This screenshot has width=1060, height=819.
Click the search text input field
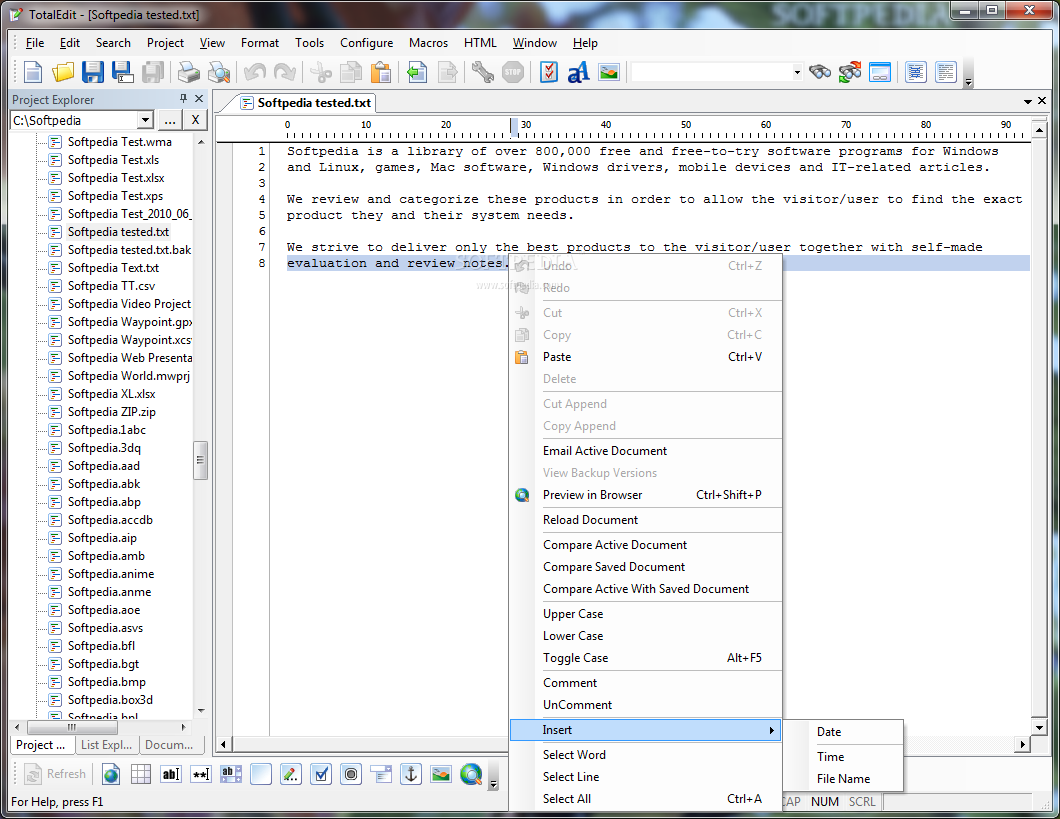click(x=710, y=72)
